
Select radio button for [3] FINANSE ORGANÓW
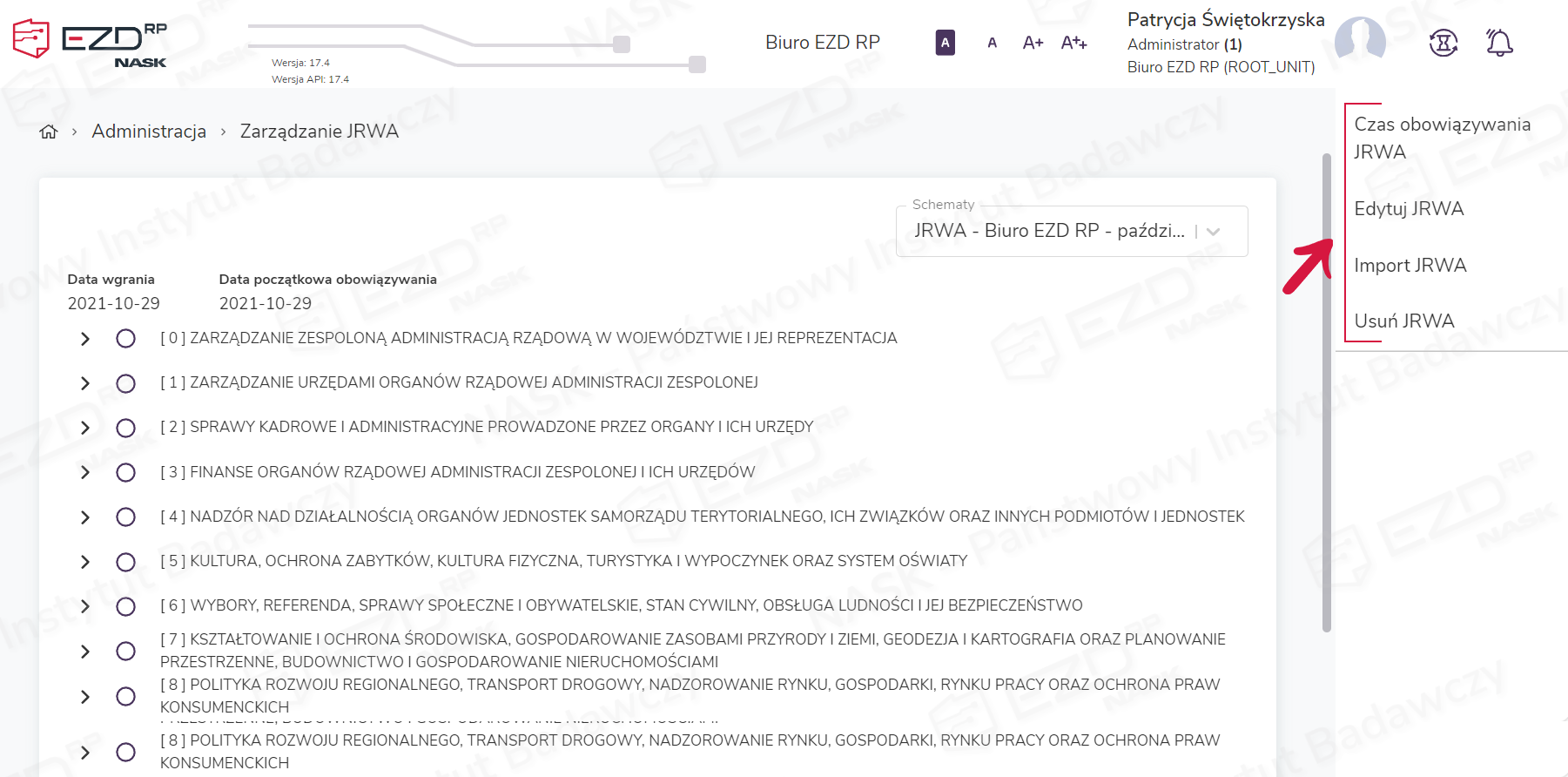[x=126, y=472]
